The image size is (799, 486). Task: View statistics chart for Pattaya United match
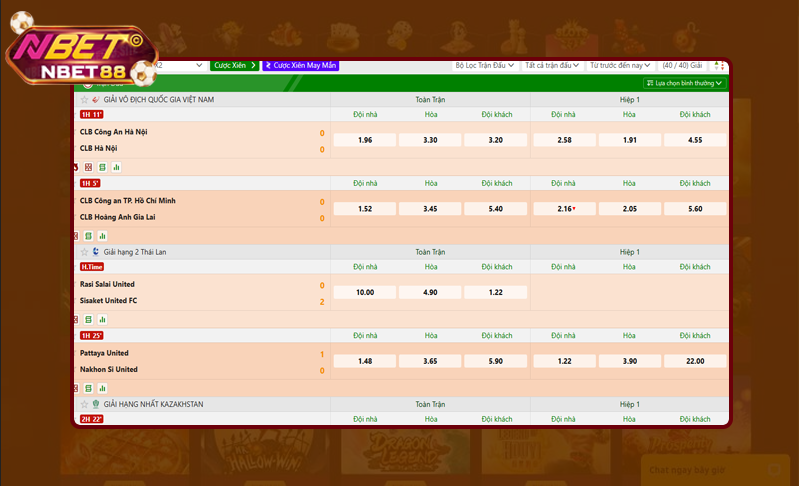pyautogui.click(x=102, y=388)
